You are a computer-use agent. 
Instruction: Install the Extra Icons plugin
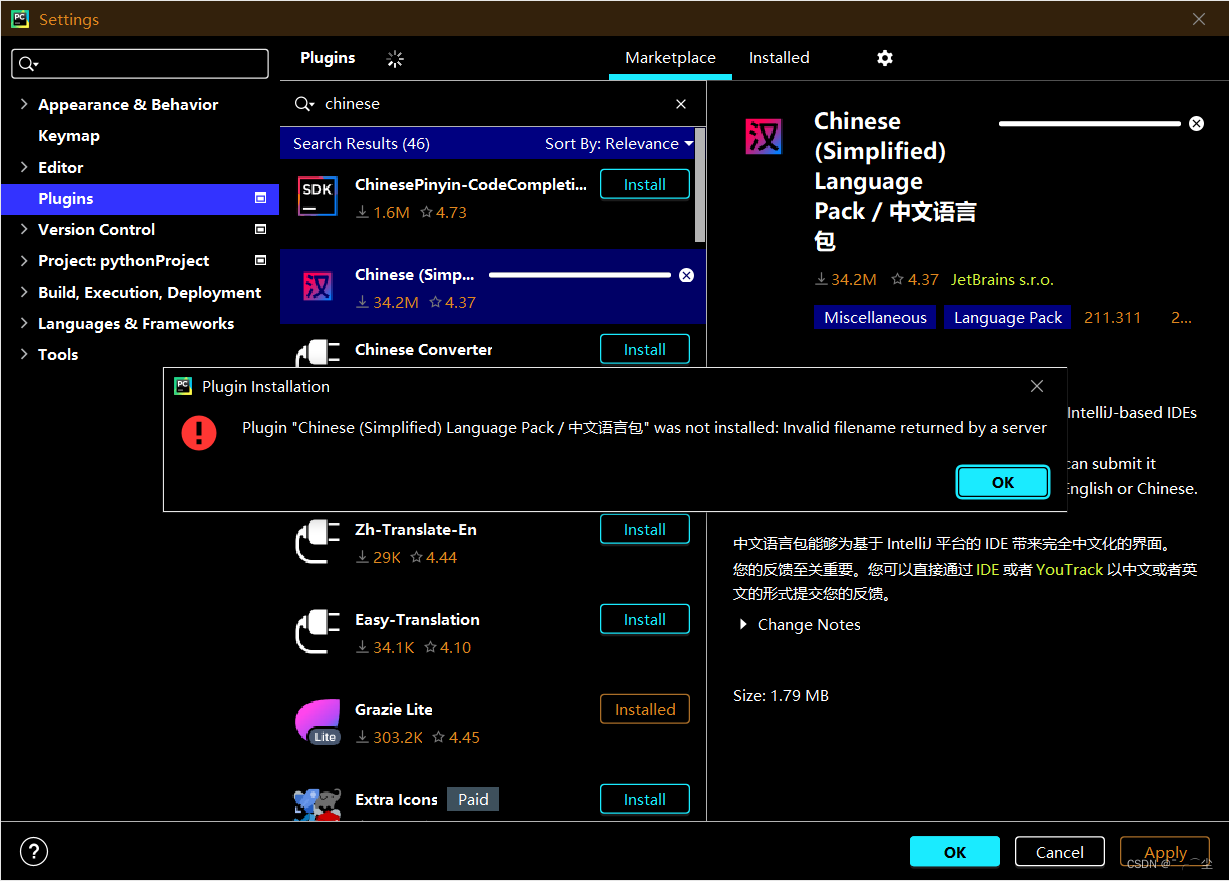pyautogui.click(x=645, y=799)
